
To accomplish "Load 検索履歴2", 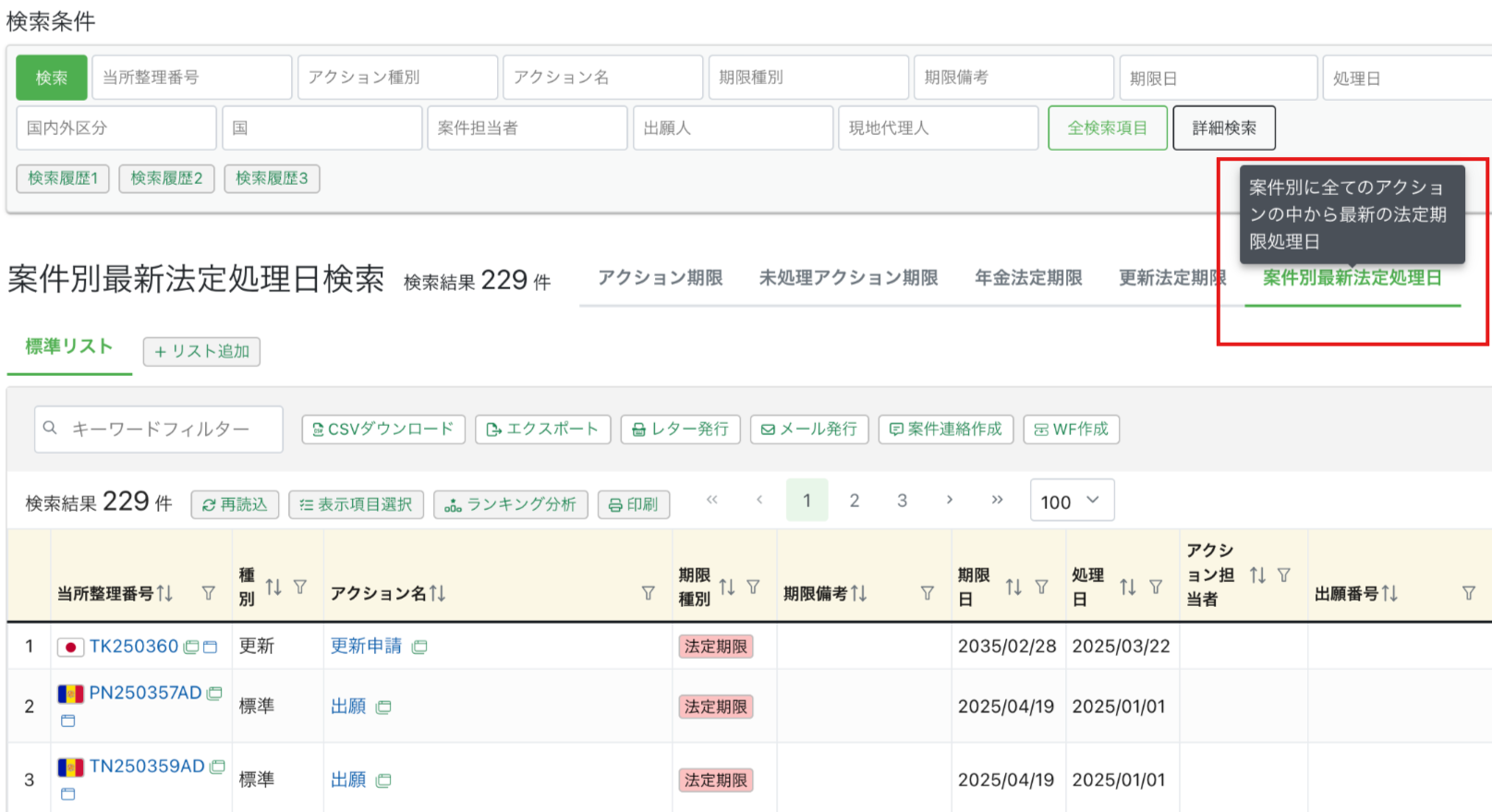I will click(x=166, y=178).
